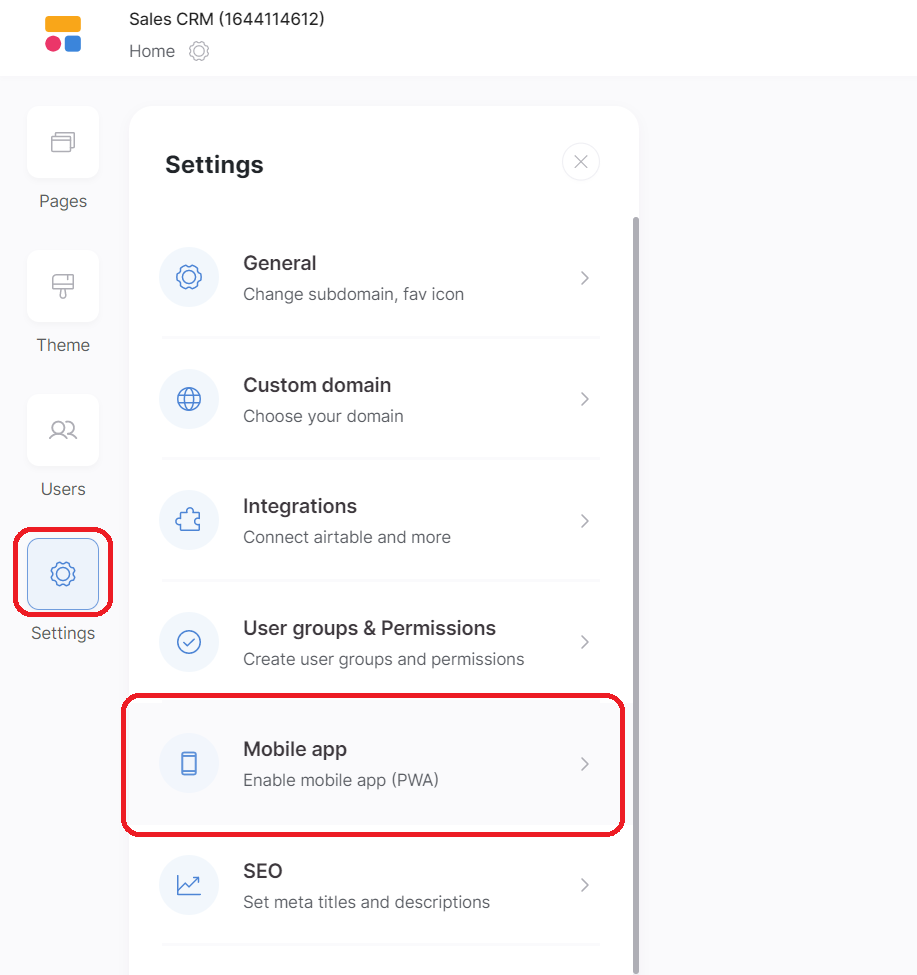
Task: Open the Pages sidebar icon
Action: (x=63, y=142)
